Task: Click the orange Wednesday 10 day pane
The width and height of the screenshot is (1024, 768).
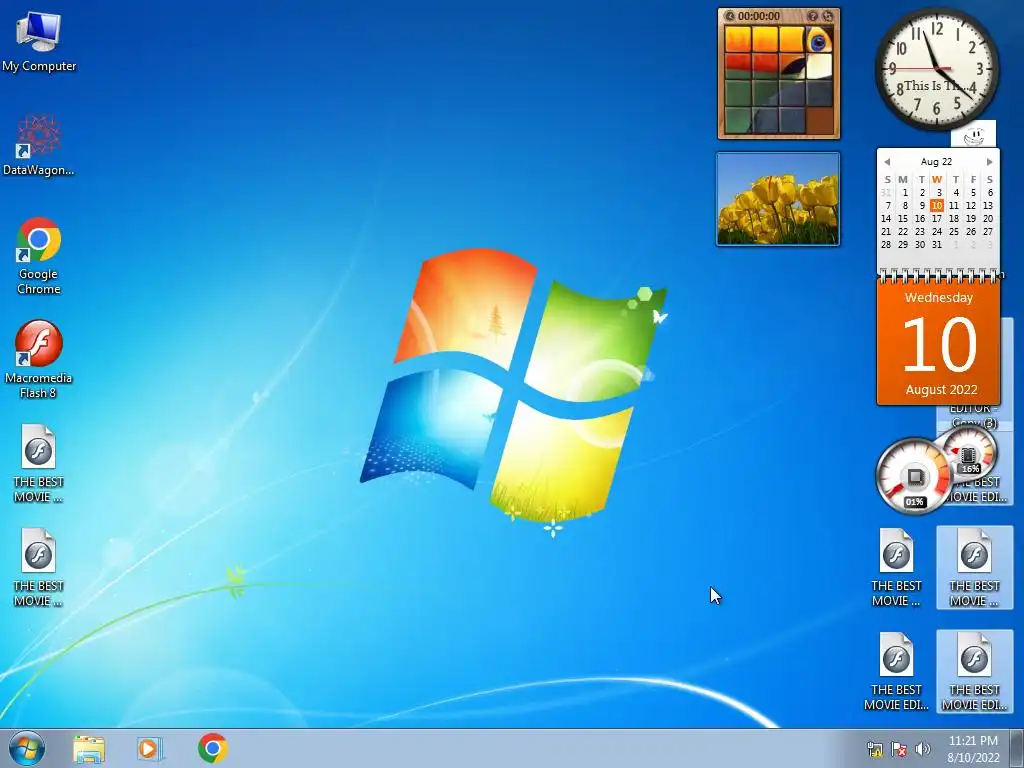Action: [938, 343]
